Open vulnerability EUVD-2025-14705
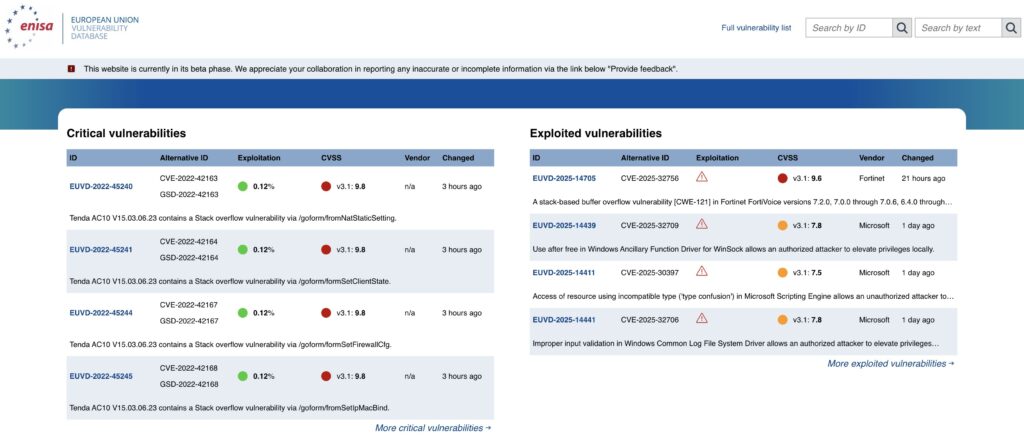Image resolution: width=1024 pixels, height=448 pixels. pos(564,178)
